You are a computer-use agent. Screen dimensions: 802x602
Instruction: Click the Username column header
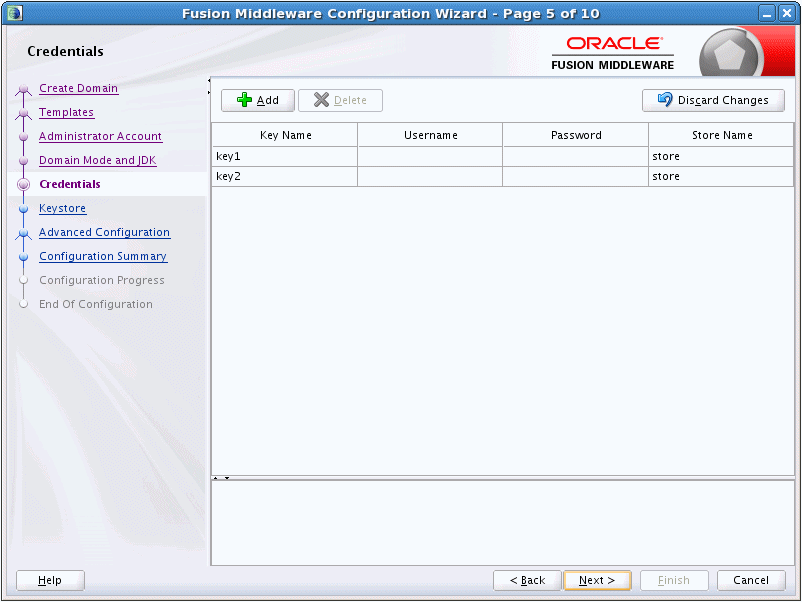(x=430, y=135)
